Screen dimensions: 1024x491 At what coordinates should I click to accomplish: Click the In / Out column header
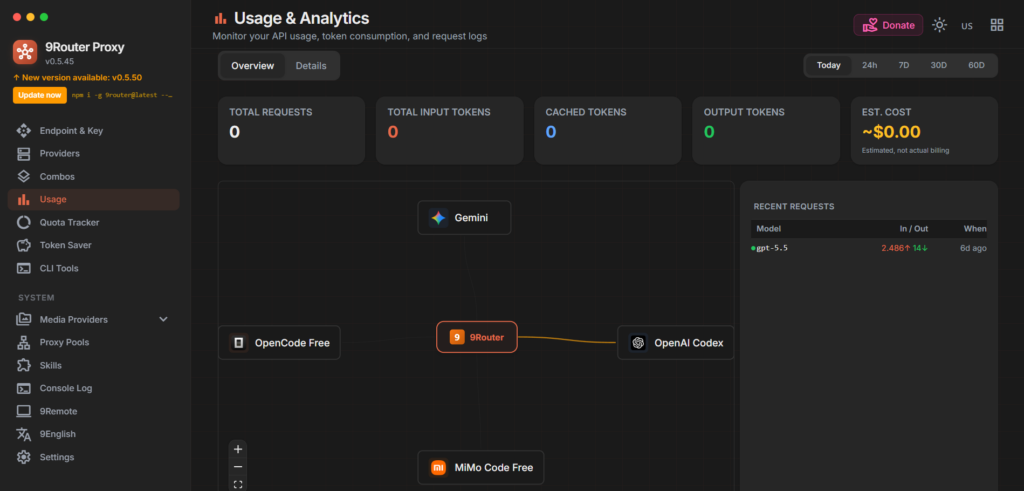(914, 229)
